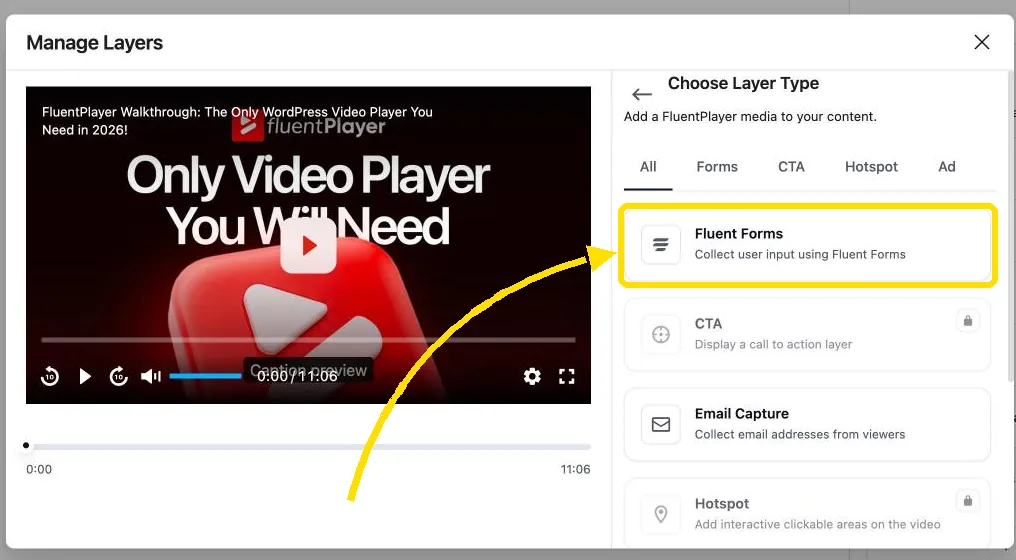Click the Choose Layer Type heading
Image resolution: width=1016 pixels, height=560 pixels.
pos(743,84)
